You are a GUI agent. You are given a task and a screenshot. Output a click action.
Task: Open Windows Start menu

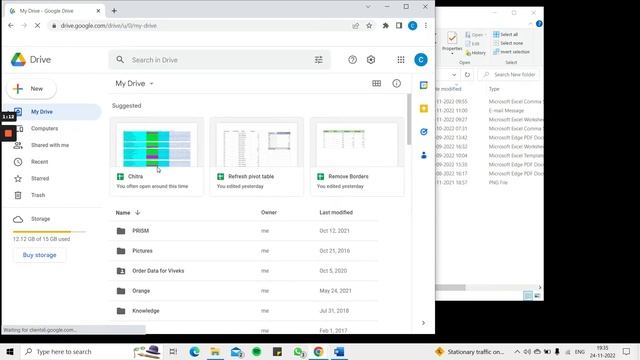point(10,352)
